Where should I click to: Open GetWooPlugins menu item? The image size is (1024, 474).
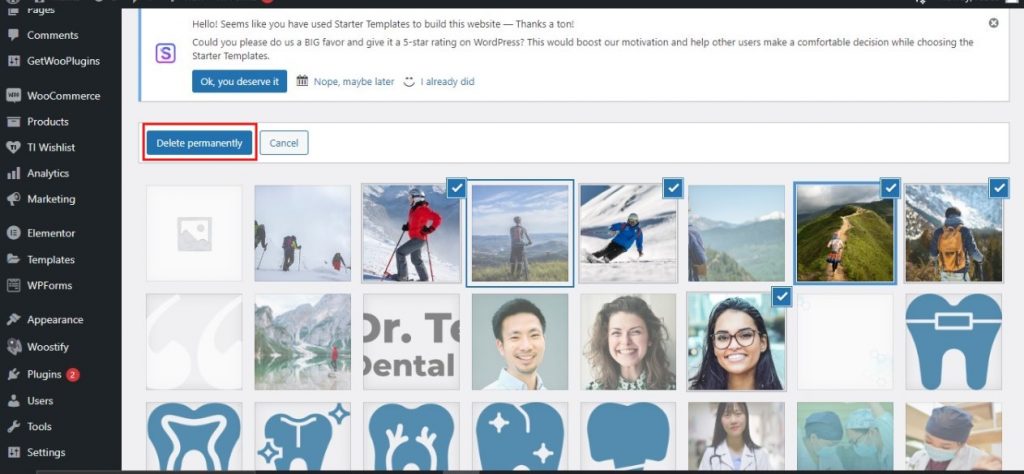61,61
